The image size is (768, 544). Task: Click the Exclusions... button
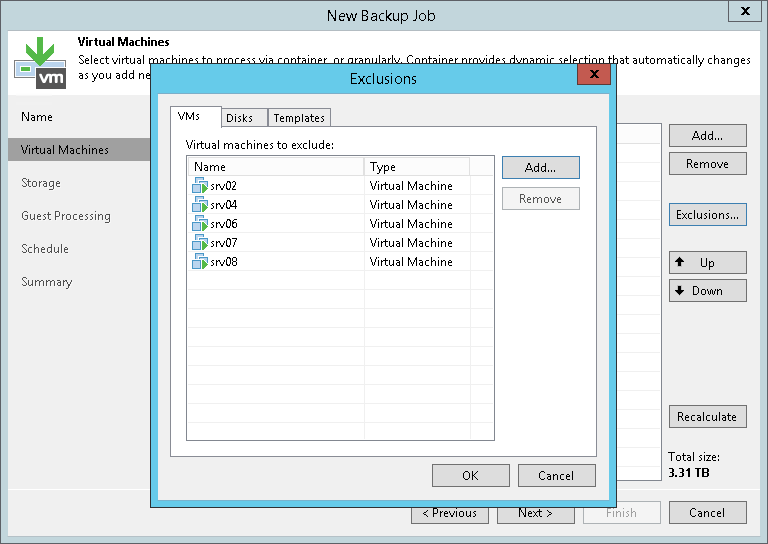(x=708, y=214)
